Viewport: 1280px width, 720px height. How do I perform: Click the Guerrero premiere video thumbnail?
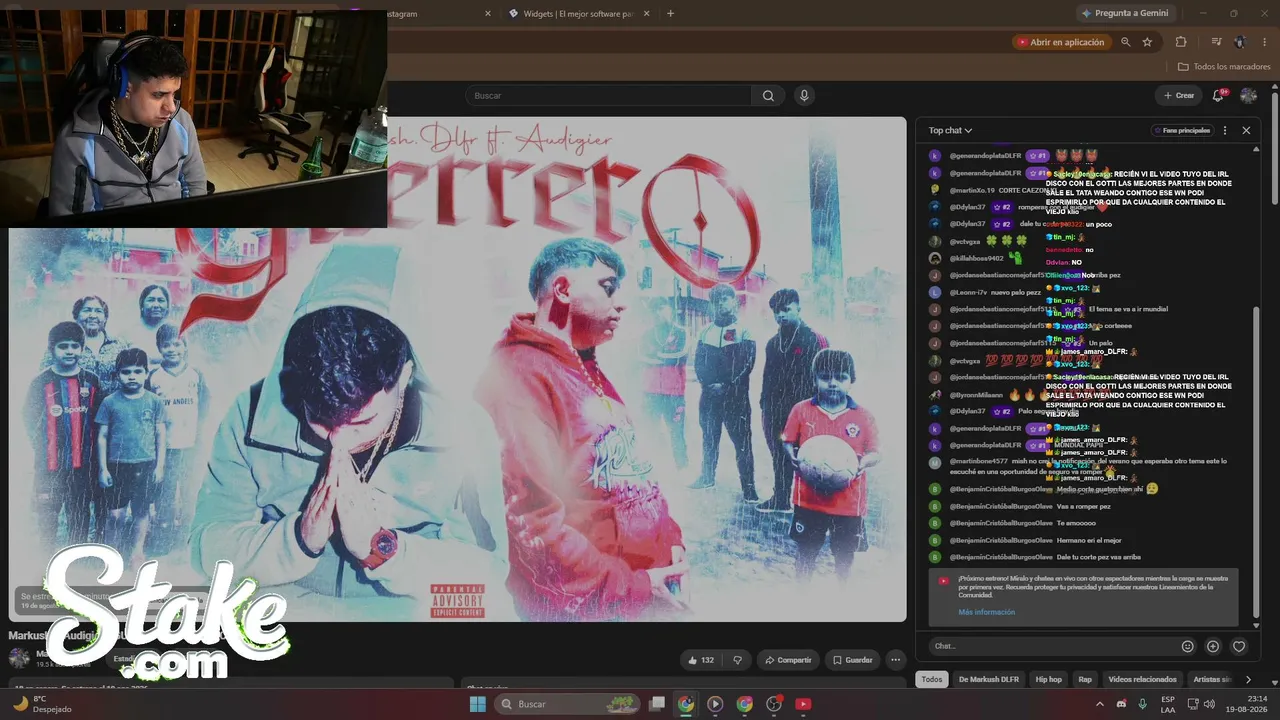[x=458, y=369]
